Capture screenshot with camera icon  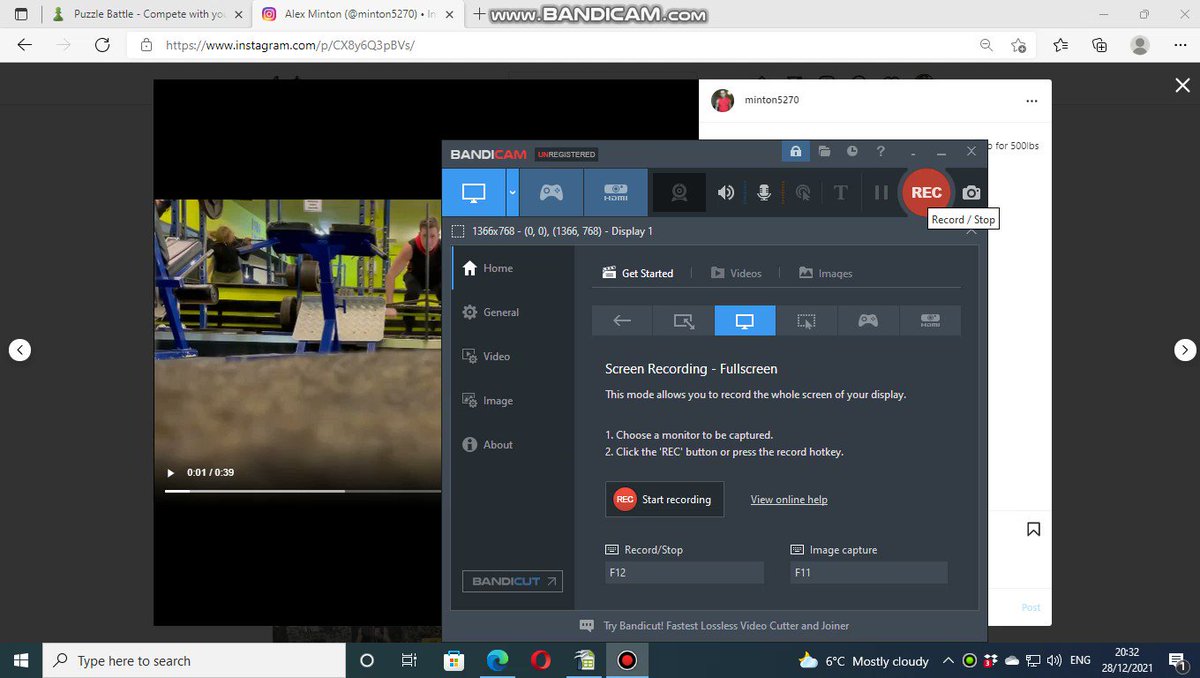pos(971,193)
